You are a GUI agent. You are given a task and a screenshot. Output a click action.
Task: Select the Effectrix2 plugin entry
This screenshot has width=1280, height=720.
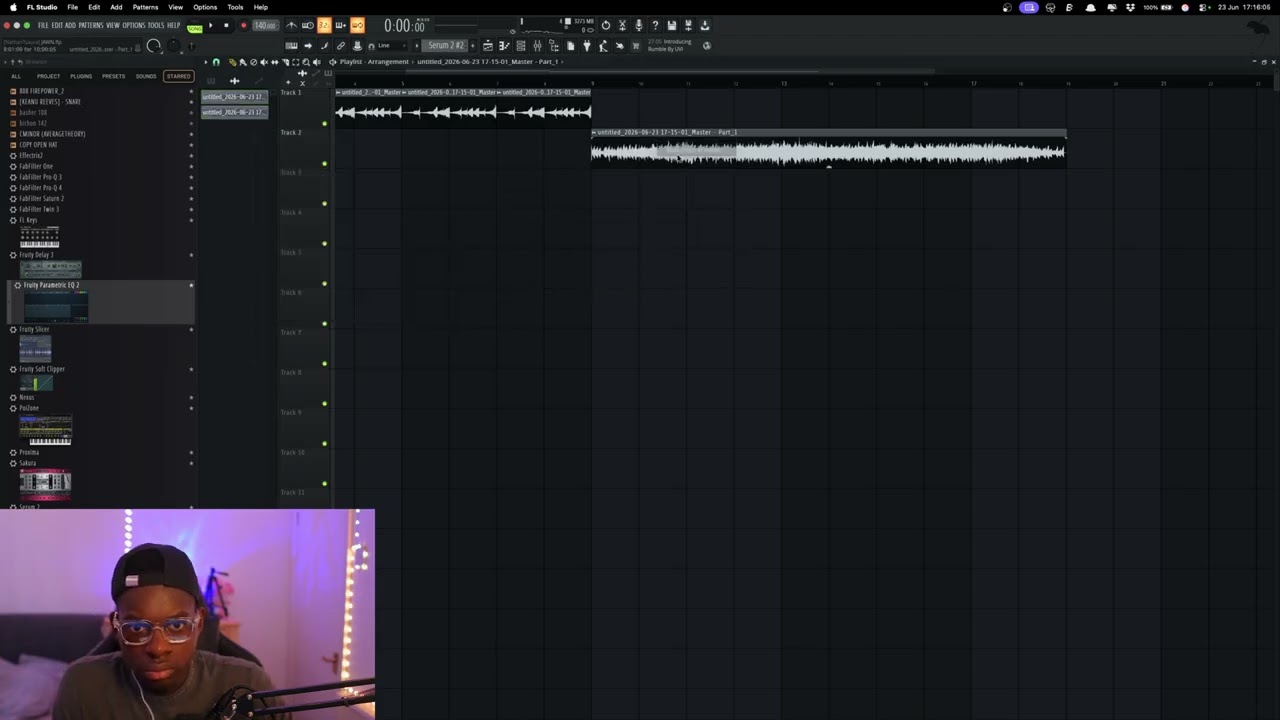[31, 155]
